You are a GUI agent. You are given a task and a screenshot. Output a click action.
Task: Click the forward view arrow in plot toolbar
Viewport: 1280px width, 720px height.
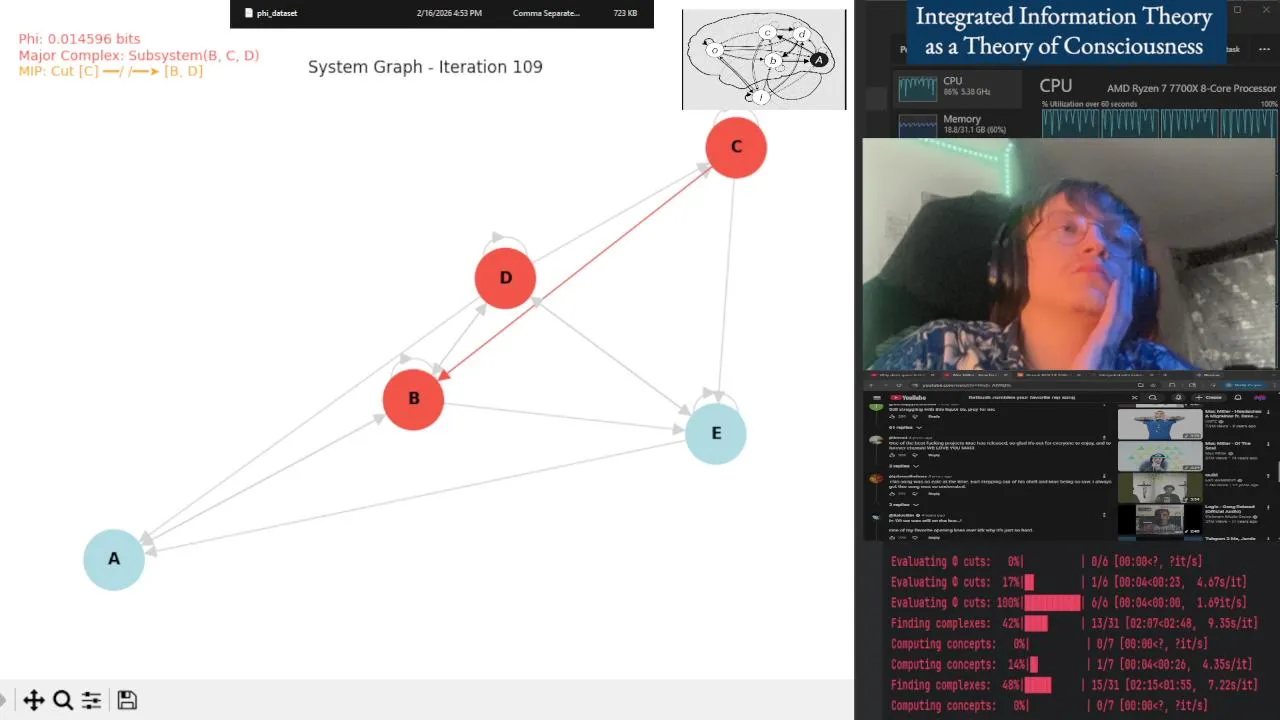pos(3,700)
